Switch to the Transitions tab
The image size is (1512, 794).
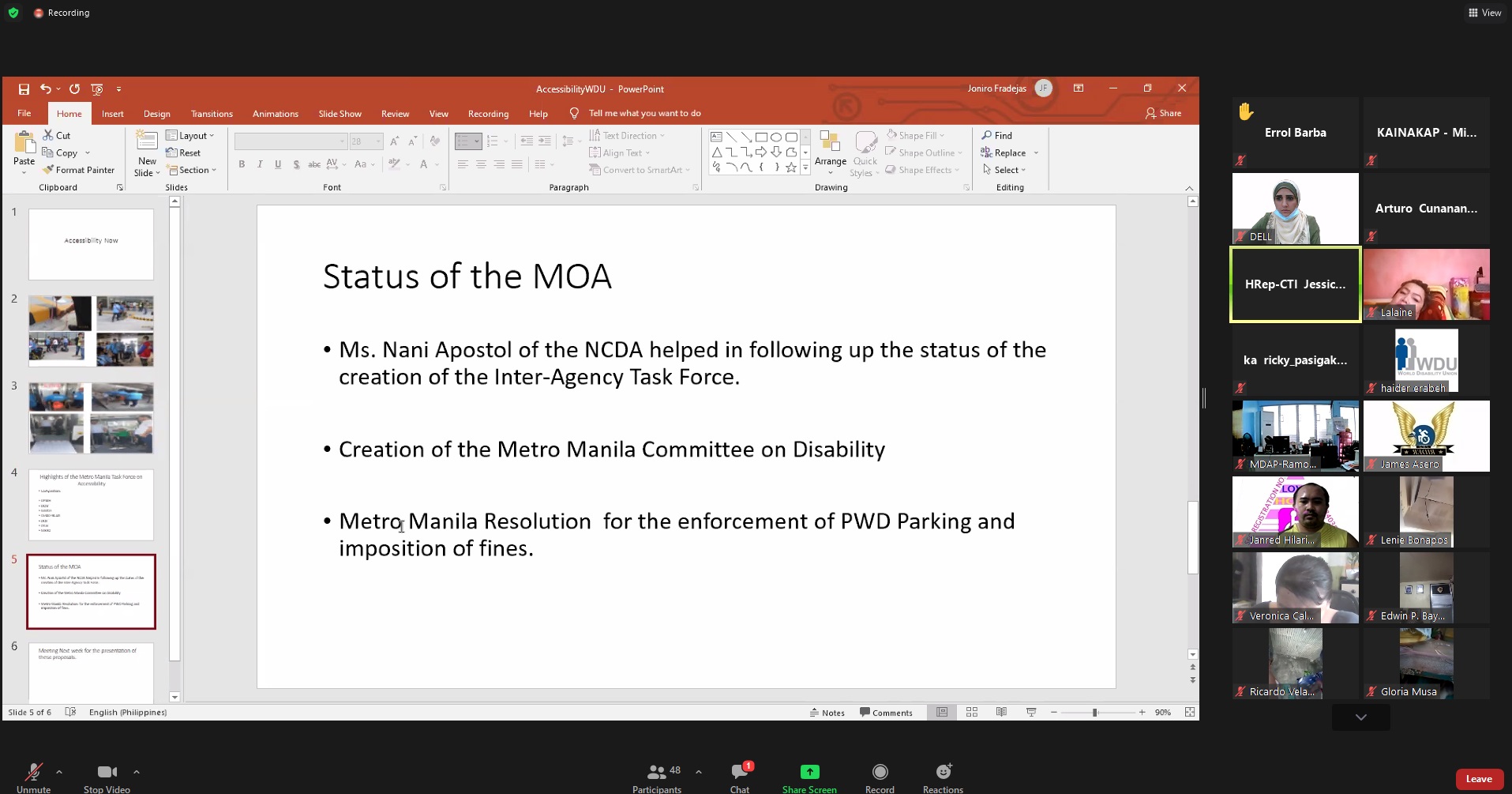coord(212,113)
